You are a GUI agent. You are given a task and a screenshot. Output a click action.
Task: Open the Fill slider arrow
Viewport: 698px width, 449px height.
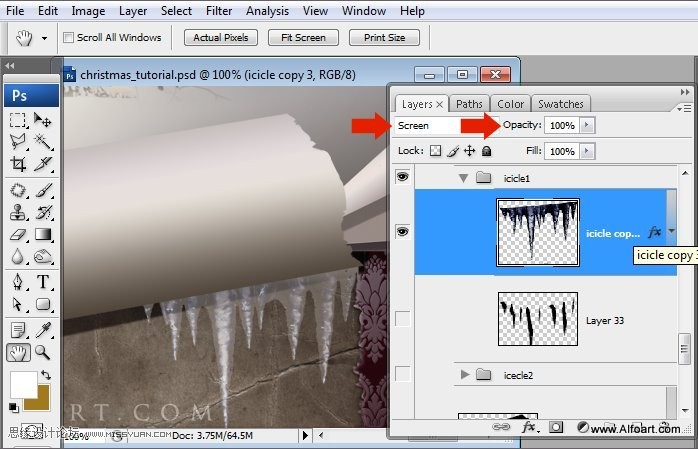(x=587, y=151)
